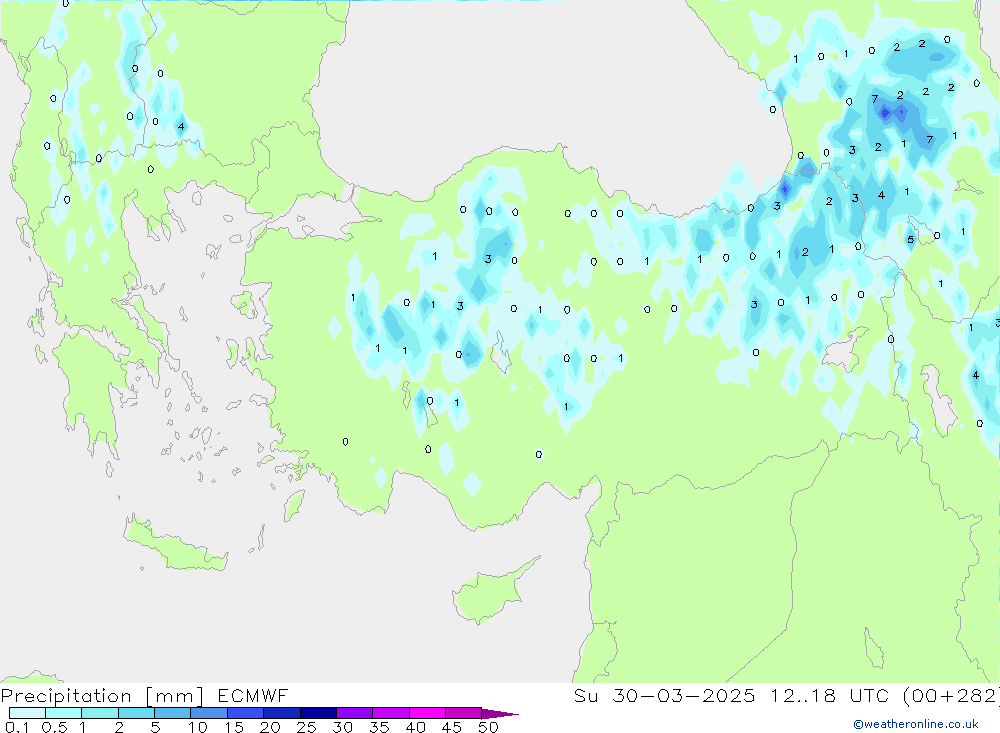1000x733 pixels.
Task: Click the 'ECMWF' model label
Action: 253,695
